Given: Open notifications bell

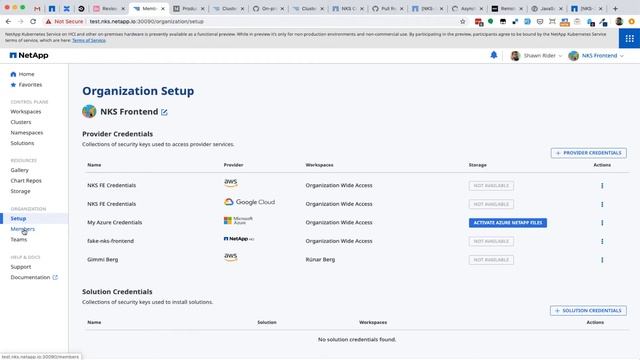Looking at the screenshot, I should click(493, 55).
